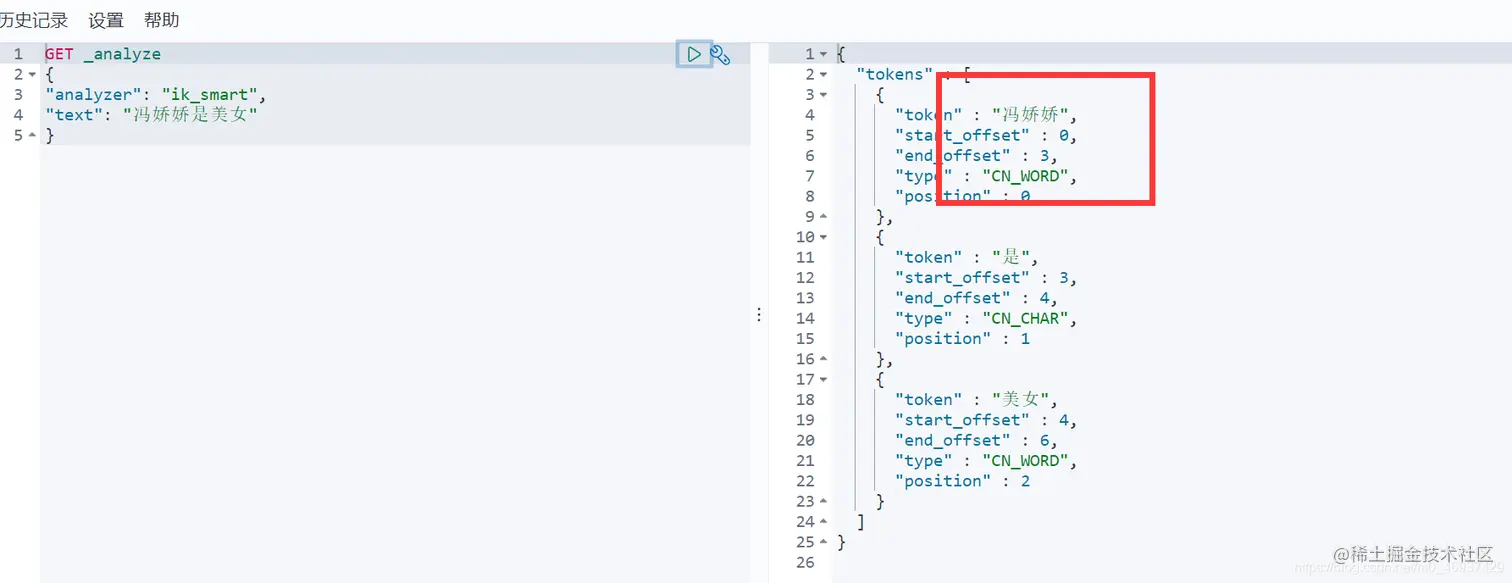Run the request with the play icon
Image resolution: width=1512 pixels, height=583 pixels.
(694, 54)
